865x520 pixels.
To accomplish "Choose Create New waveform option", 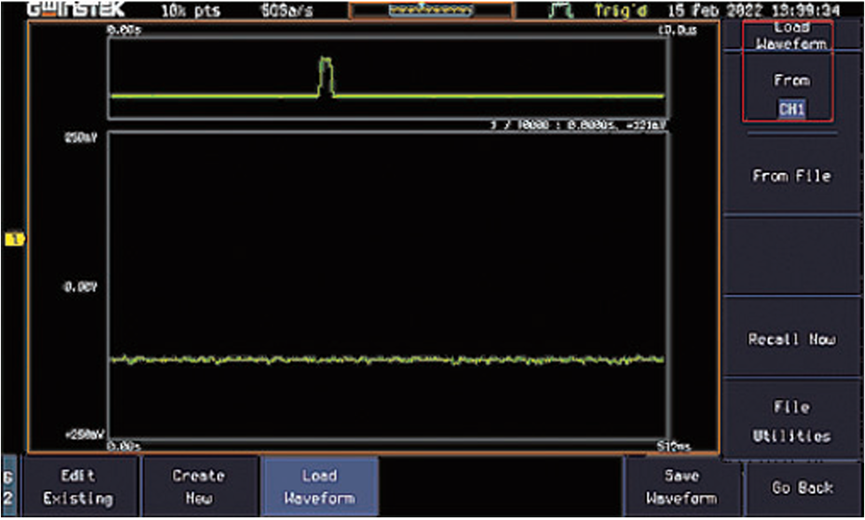I will [199, 487].
